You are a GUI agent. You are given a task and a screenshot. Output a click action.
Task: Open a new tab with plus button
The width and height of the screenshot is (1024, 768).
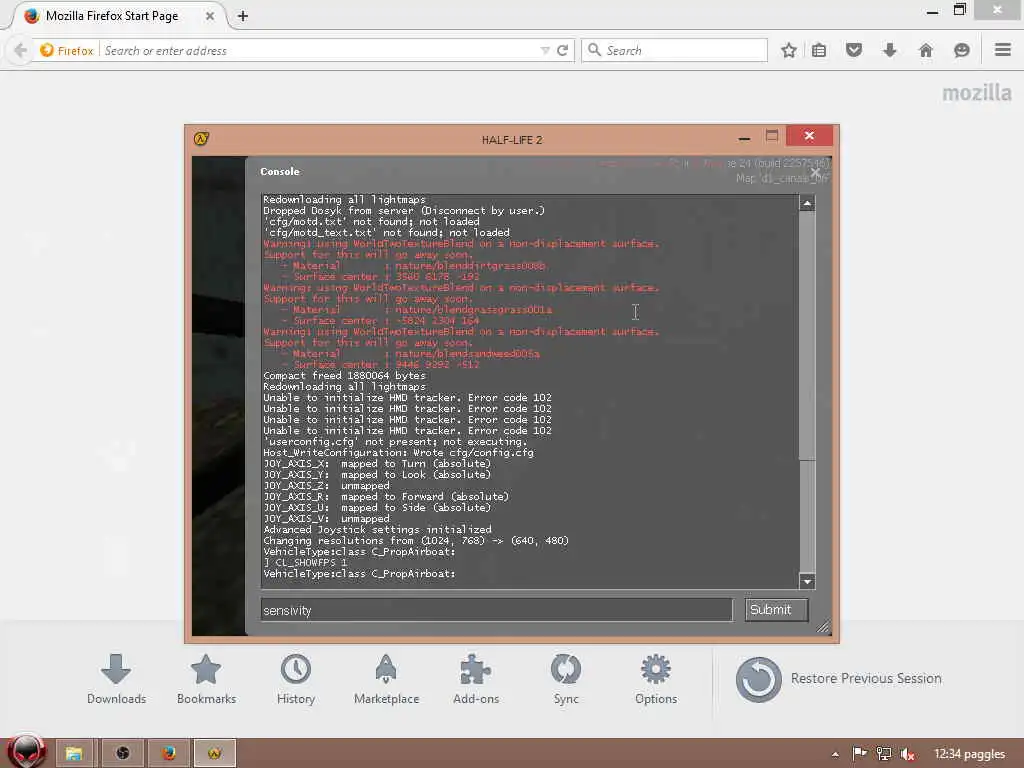242,16
